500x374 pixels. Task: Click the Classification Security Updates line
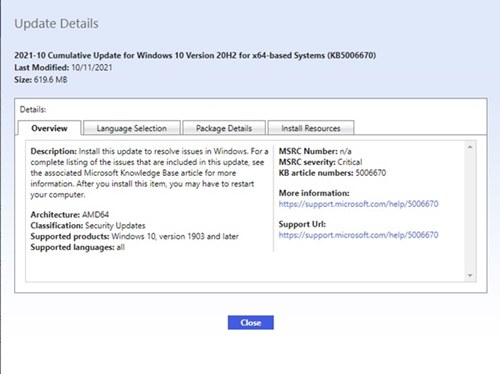88,225
